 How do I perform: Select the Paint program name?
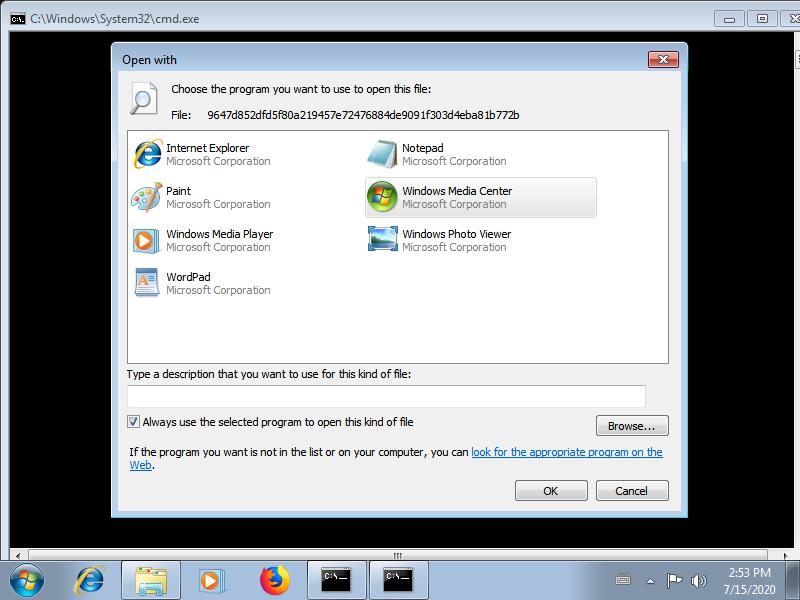[178, 191]
